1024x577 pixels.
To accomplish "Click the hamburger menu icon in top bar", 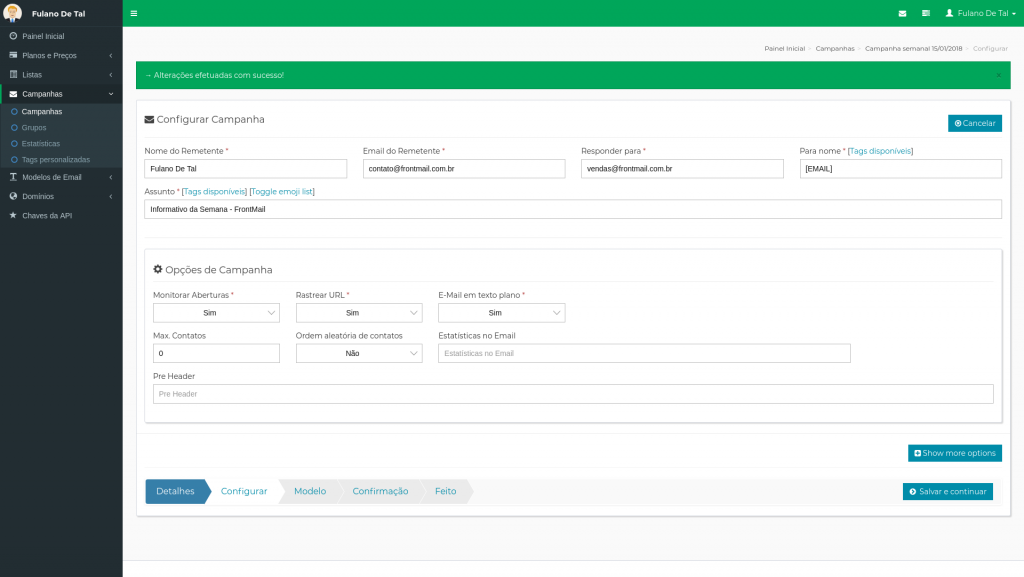I will (x=134, y=13).
